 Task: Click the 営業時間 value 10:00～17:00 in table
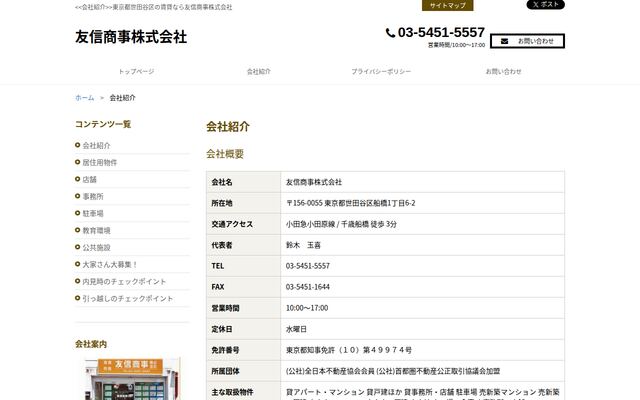tap(307, 308)
